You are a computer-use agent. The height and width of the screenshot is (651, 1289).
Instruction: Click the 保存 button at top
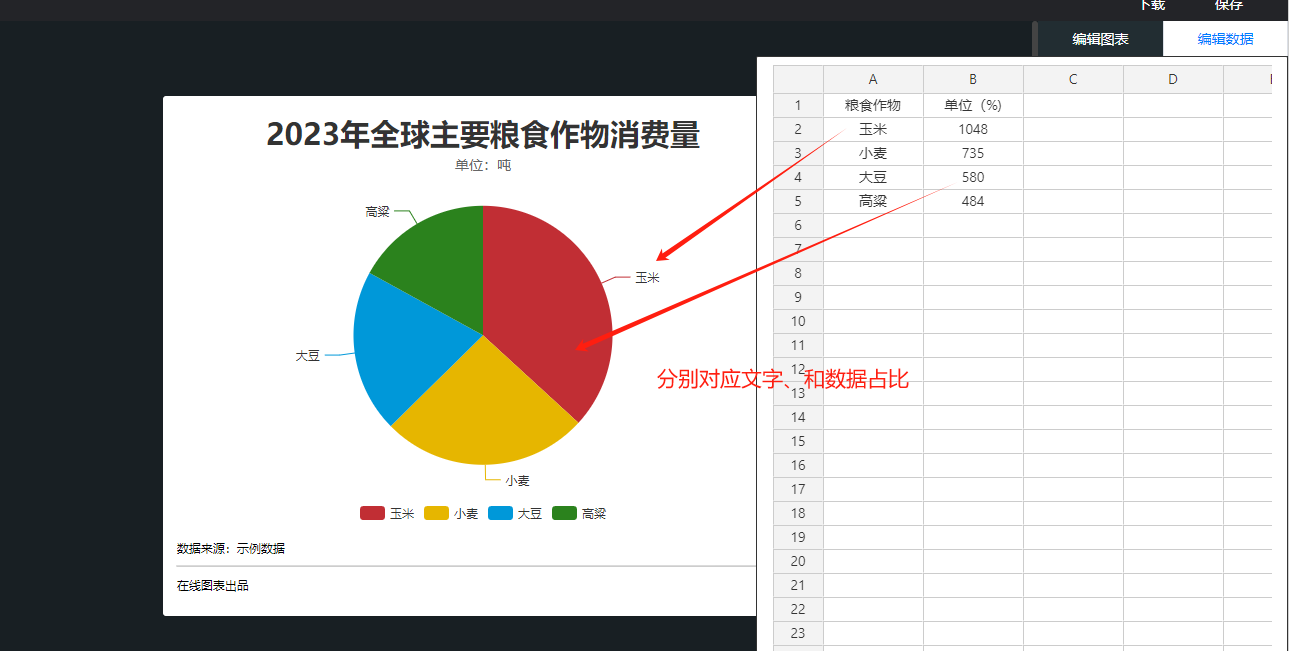1229,5
